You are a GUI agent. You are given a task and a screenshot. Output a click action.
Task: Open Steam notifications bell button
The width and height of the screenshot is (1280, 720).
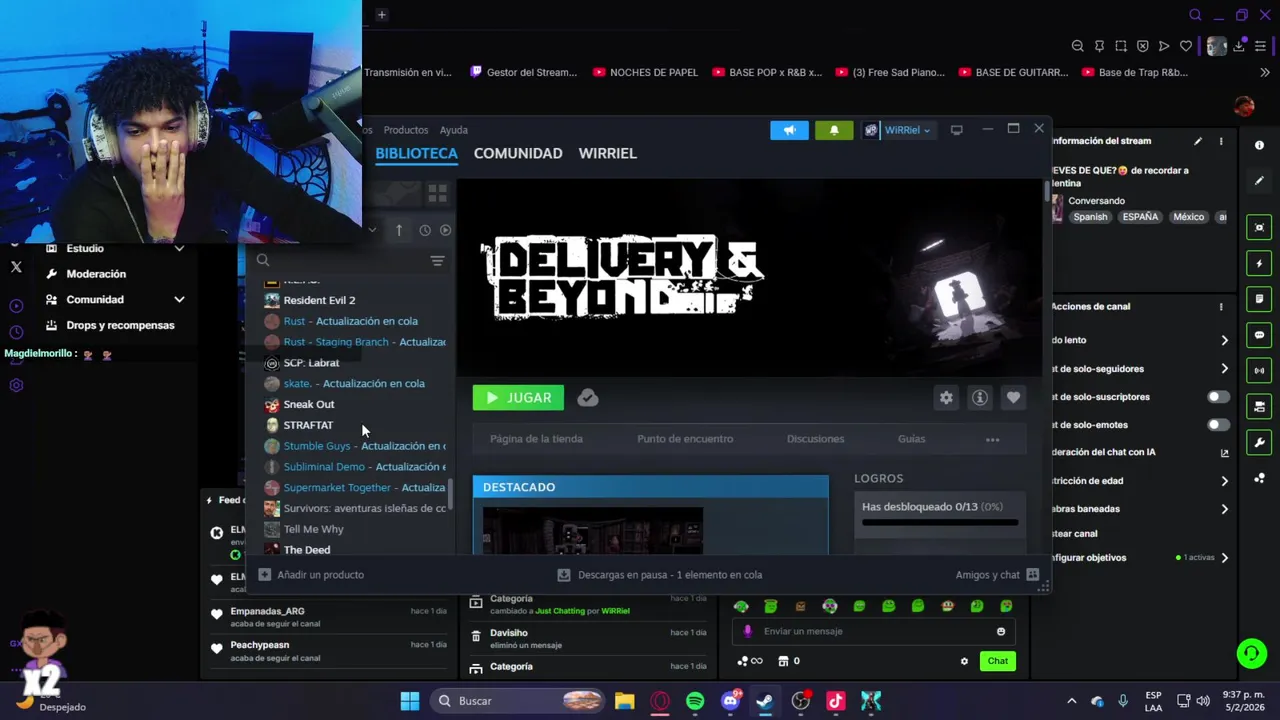834,130
